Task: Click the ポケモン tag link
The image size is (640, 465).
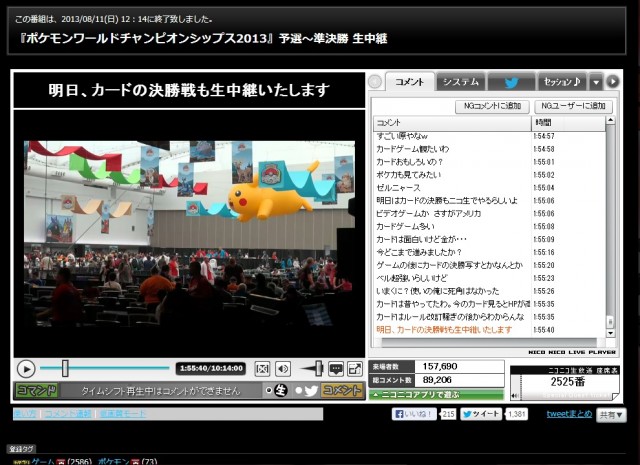Action: 113,461
